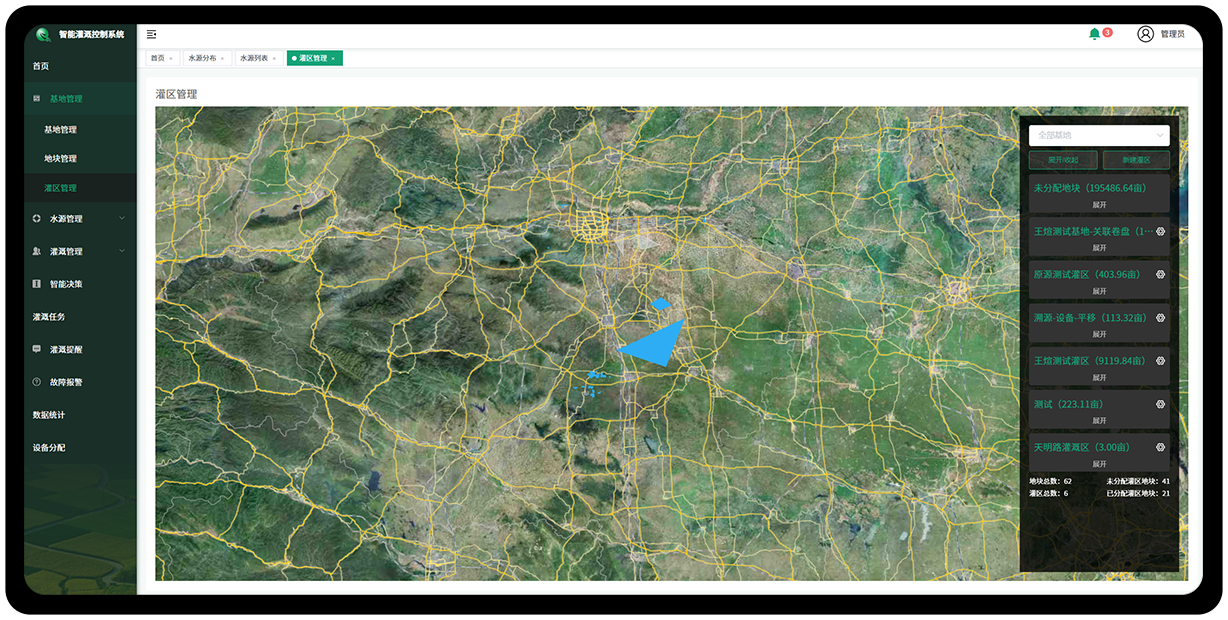
Task: Expand the 水源管理 sidebar menu
Action: pos(80,218)
